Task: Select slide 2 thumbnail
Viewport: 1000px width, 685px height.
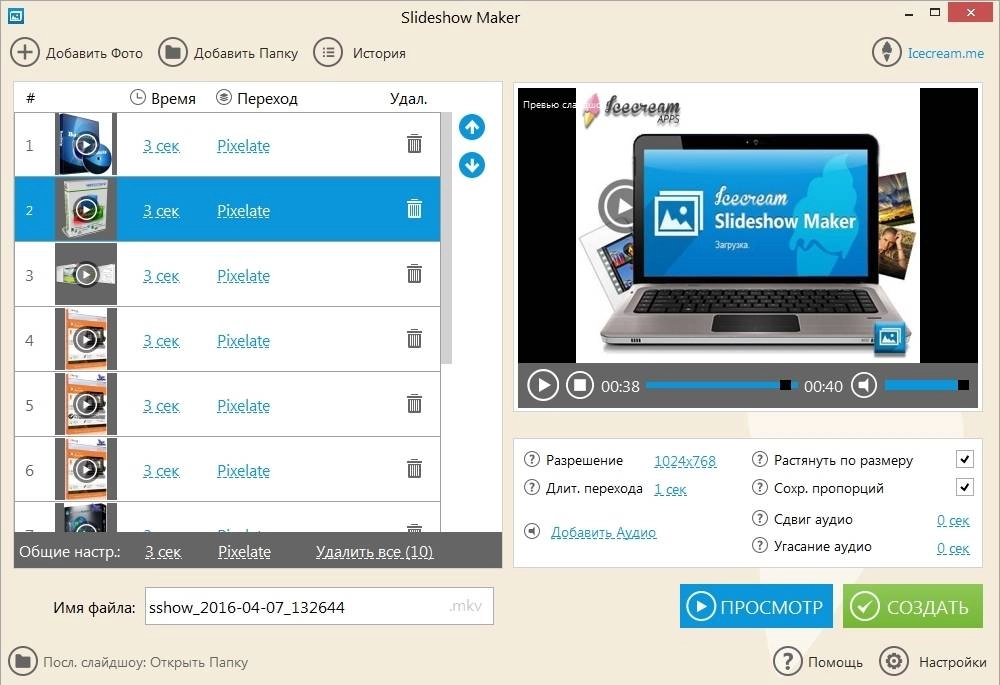Action: (86, 209)
